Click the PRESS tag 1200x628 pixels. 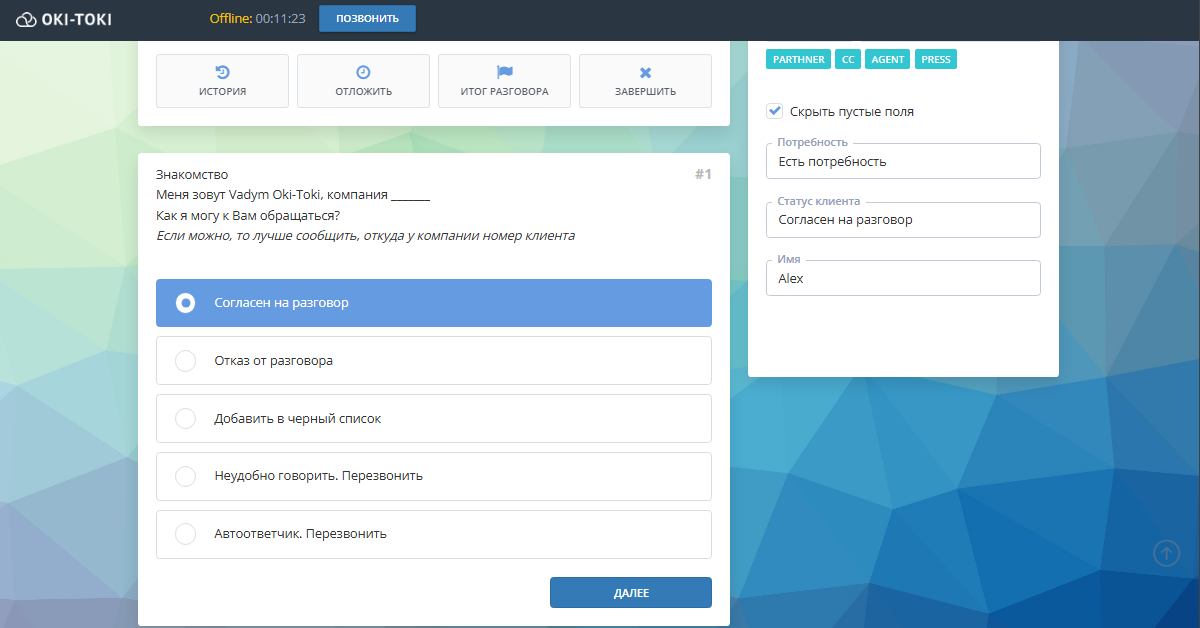pos(936,59)
